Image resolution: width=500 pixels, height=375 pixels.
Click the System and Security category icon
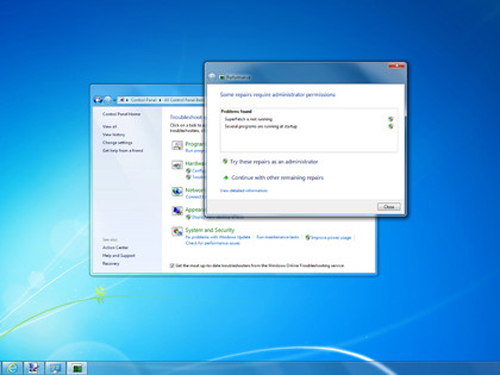tap(177, 231)
